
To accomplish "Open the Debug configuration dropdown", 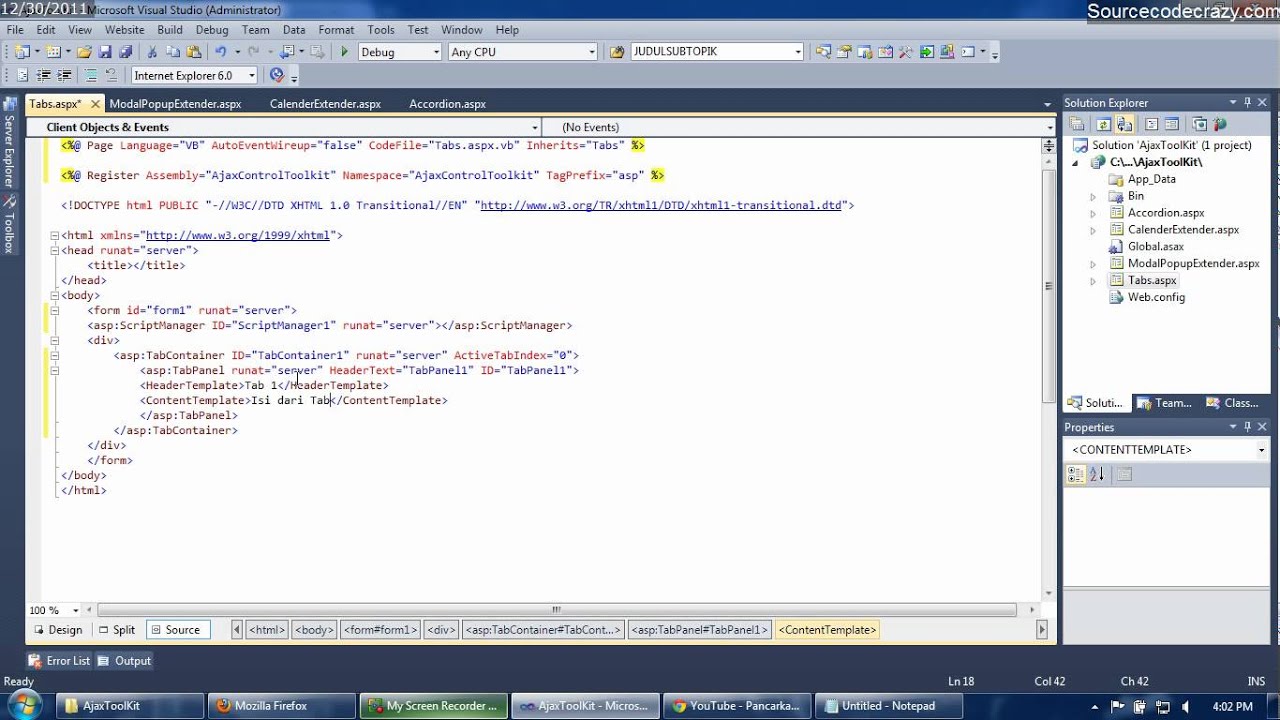I will 436,52.
